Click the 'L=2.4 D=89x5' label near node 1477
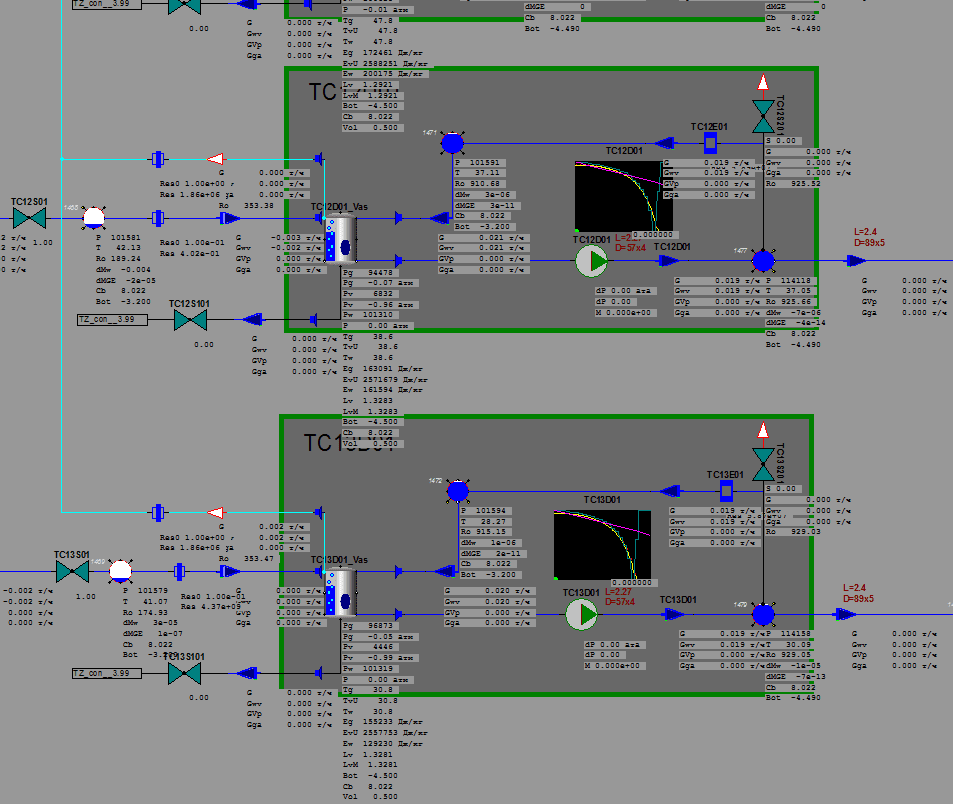Viewport: 953px width, 804px height. point(869,238)
